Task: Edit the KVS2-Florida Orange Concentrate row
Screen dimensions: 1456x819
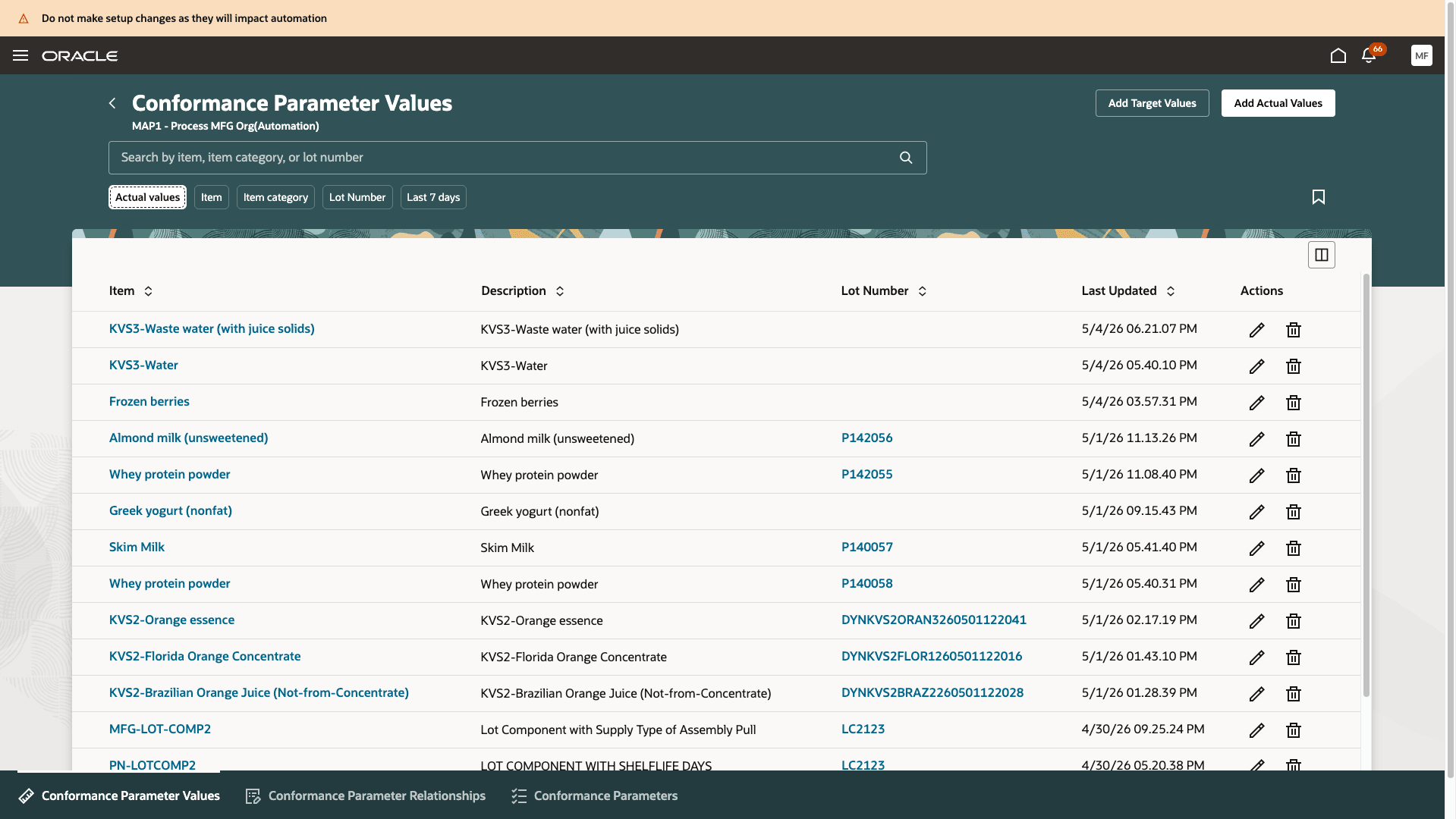Action: tap(1257, 657)
